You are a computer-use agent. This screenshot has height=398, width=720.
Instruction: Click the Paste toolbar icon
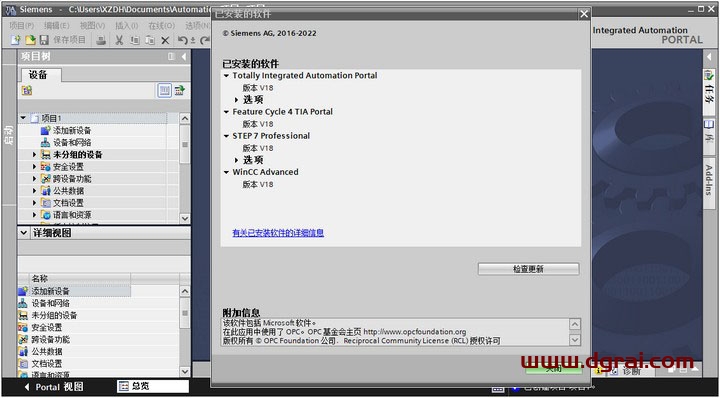coord(150,40)
